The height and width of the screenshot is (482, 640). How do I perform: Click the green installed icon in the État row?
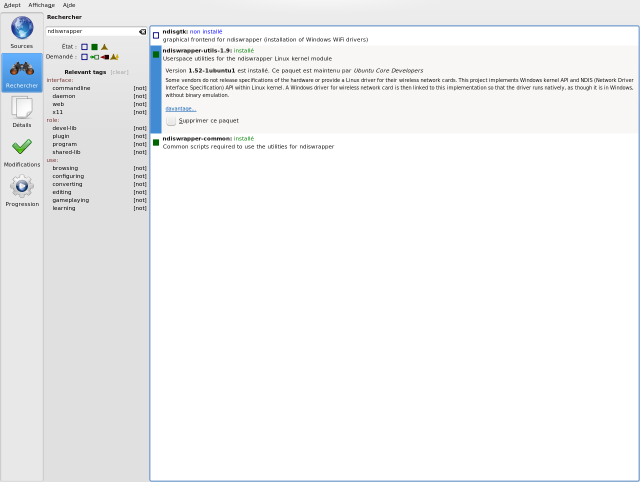pos(94,47)
